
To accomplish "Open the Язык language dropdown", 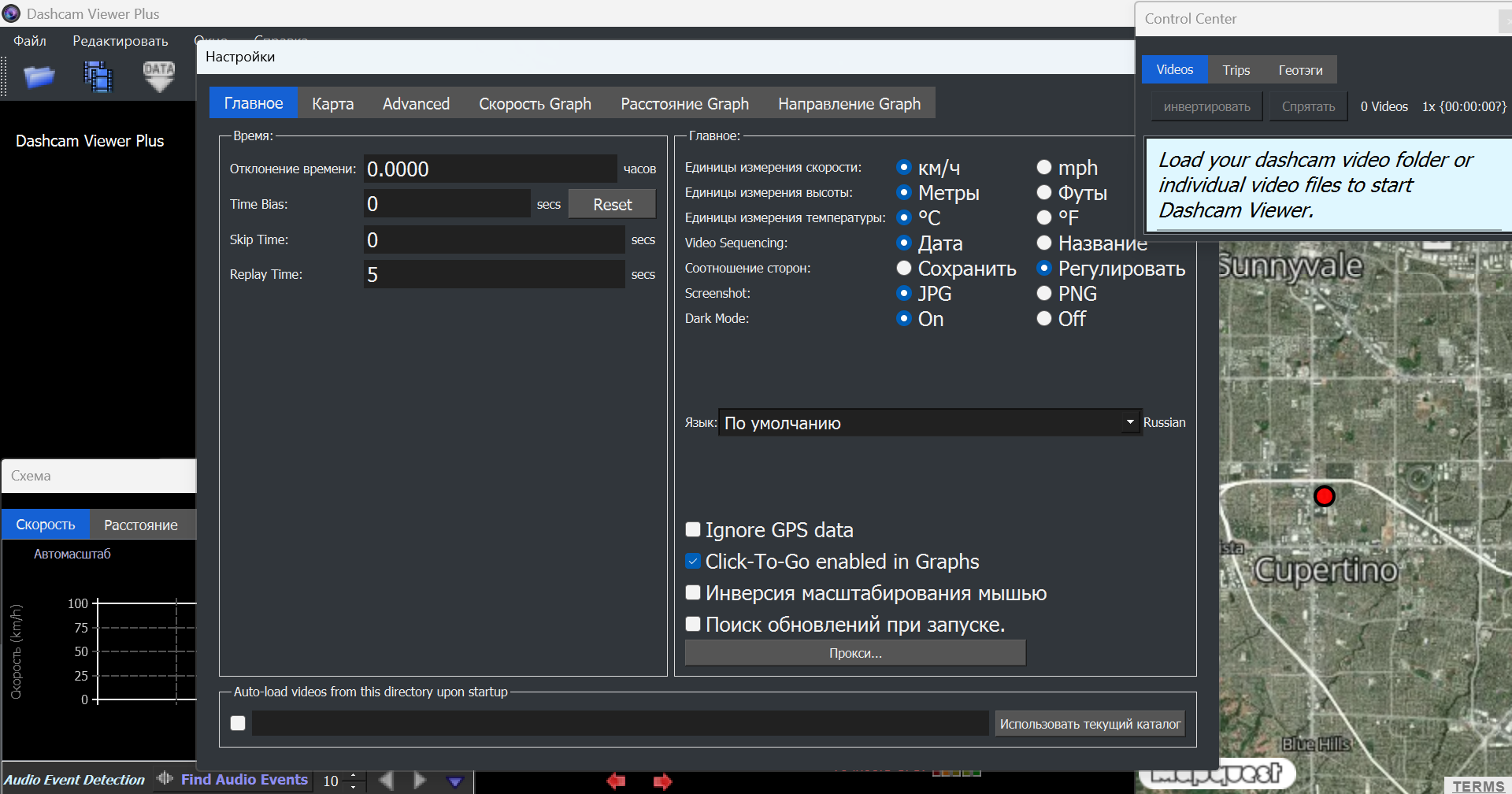I will click(931, 422).
